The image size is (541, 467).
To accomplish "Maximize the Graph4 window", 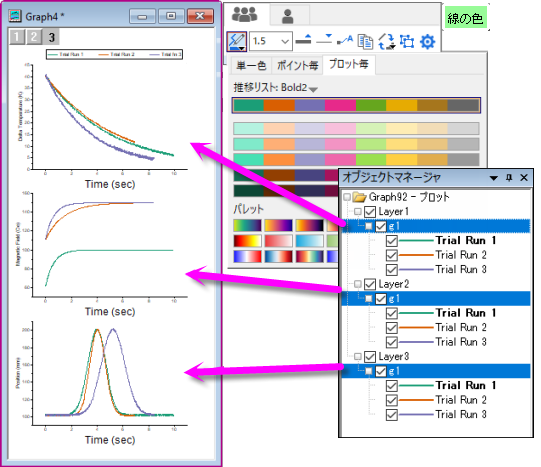I will point(171,16).
